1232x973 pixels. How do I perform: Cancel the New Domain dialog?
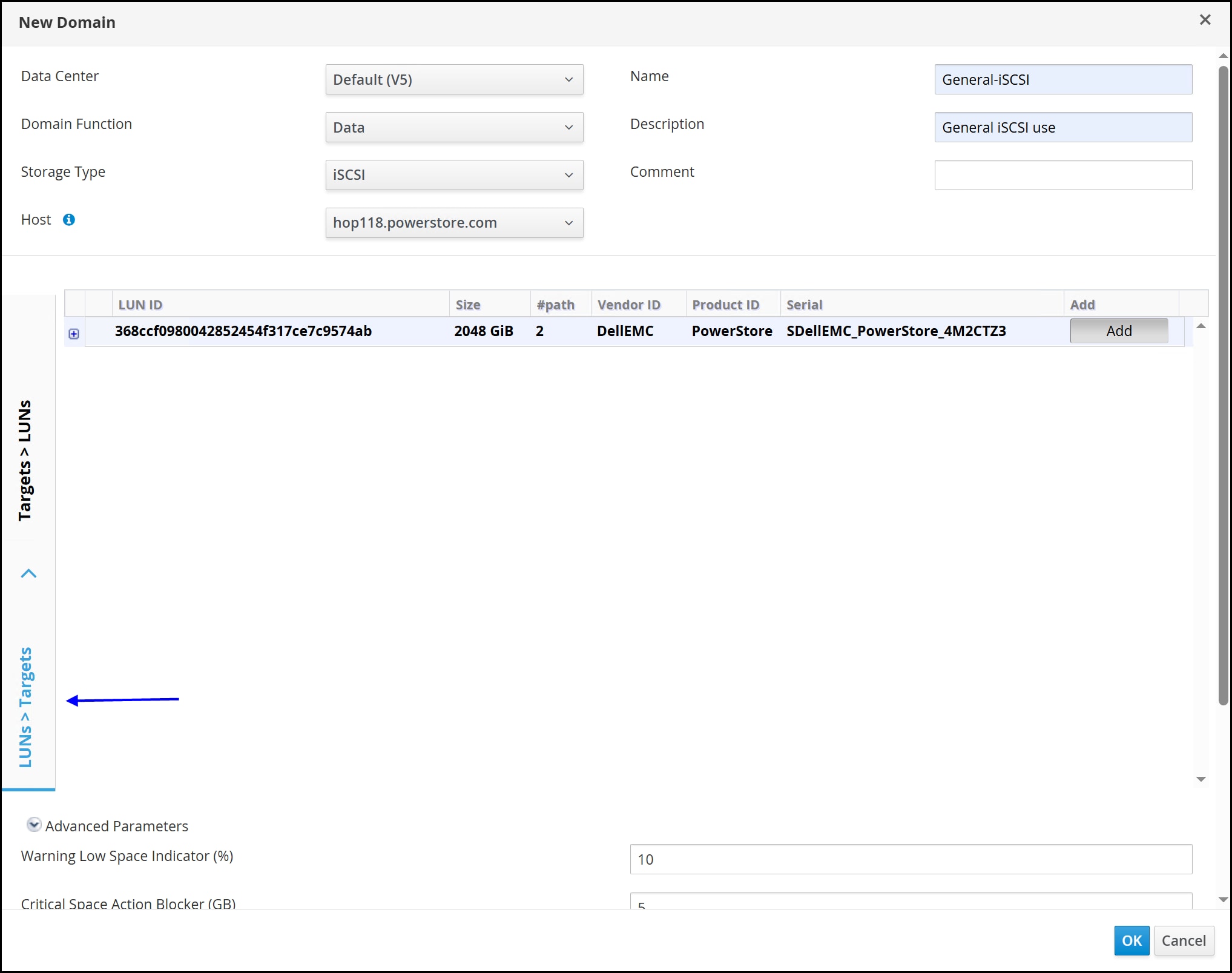point(1184,940)
